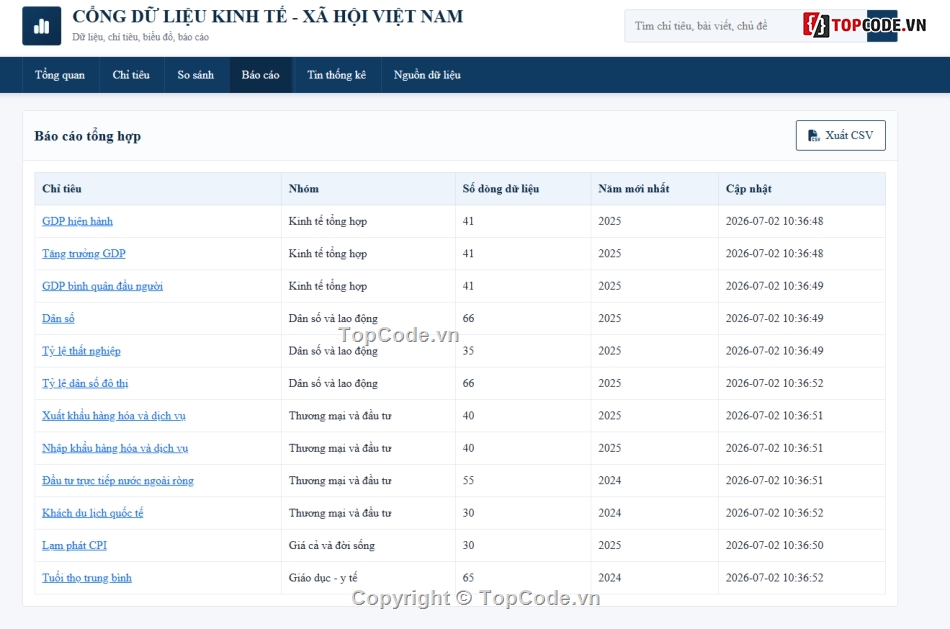Open the GDP bình quân đầu người link
950x629 pixels.
pos(102,286)
